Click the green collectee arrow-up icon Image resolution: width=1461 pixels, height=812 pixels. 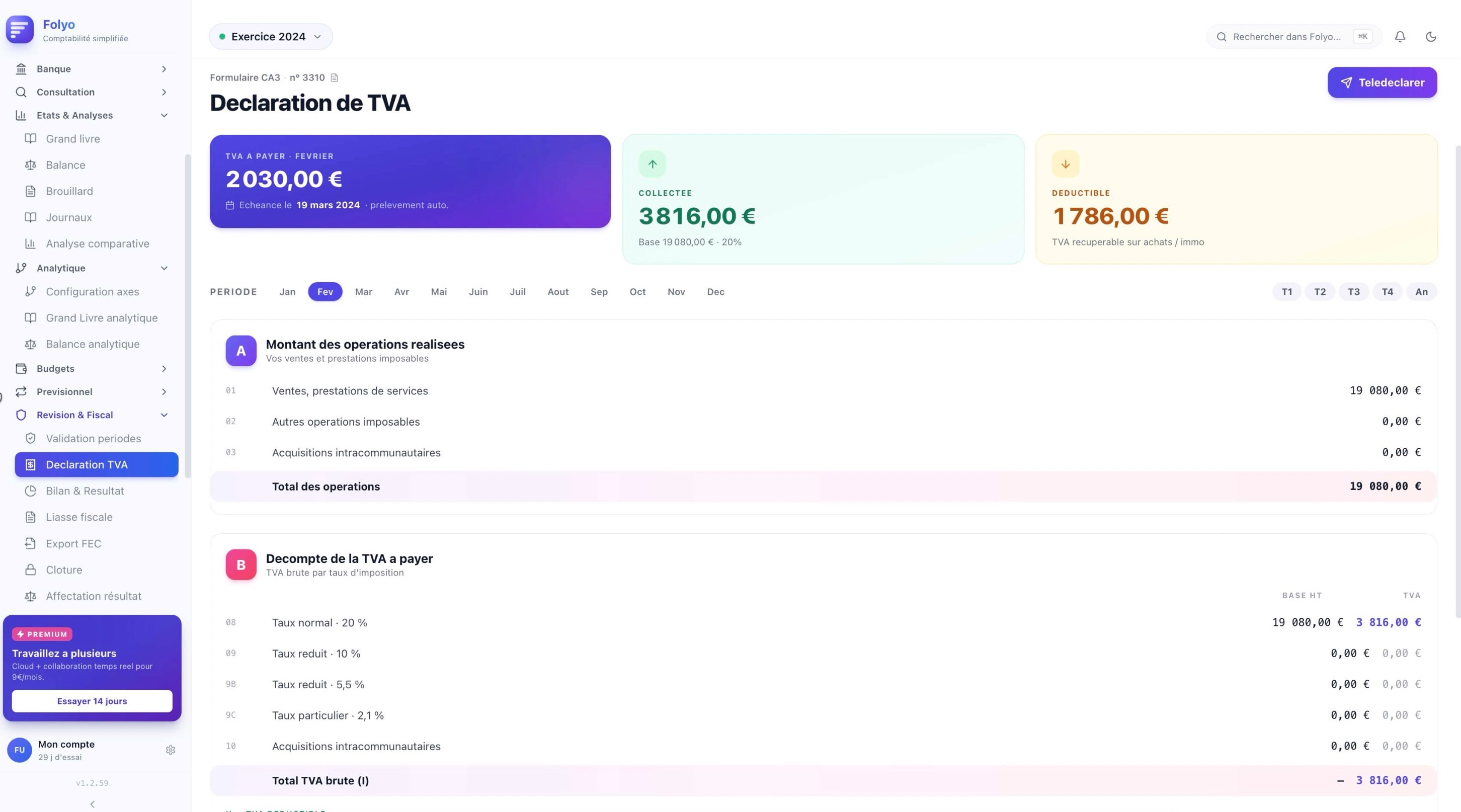point(652,165)
